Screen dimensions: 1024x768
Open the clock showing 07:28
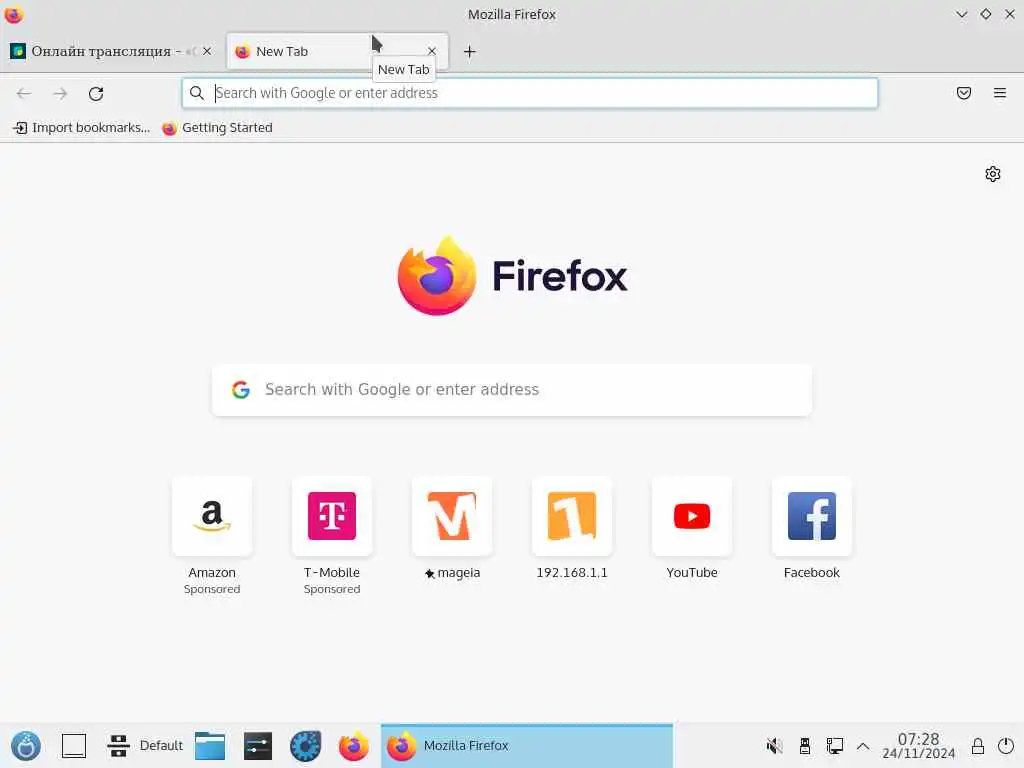pyautogui.click(x=918, y=746)
